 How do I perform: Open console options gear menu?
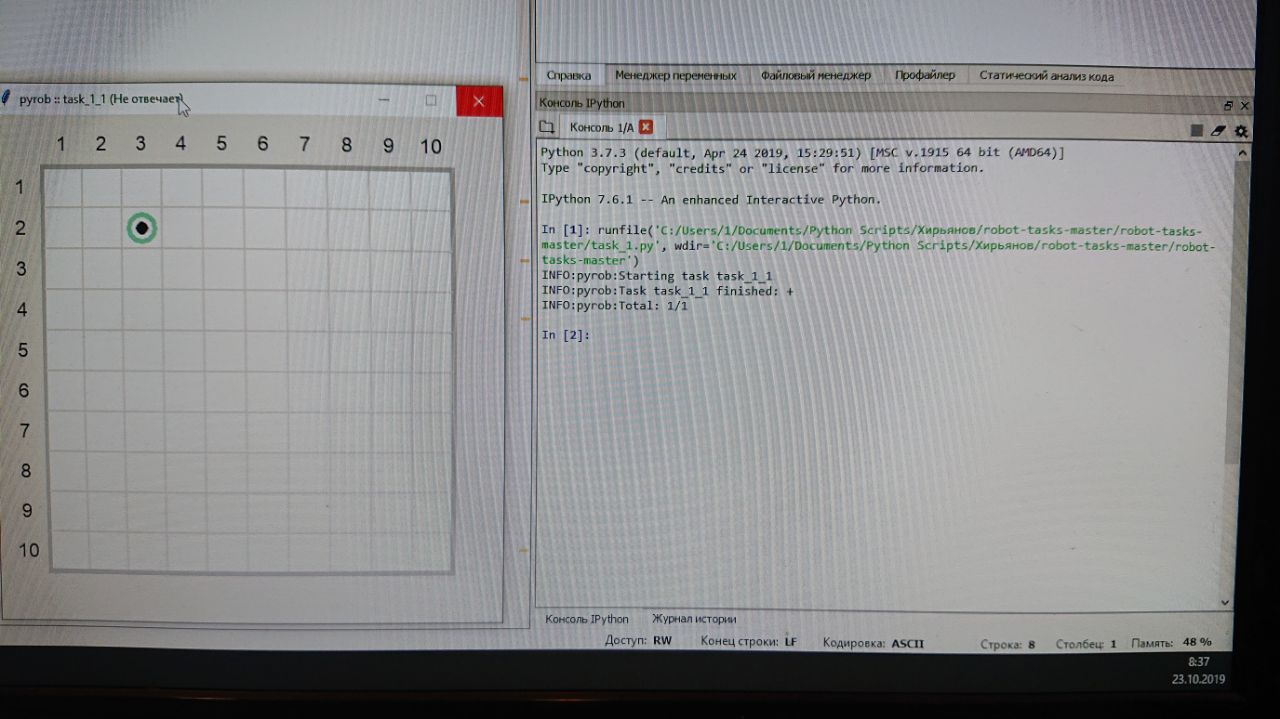coord(1241,130)
